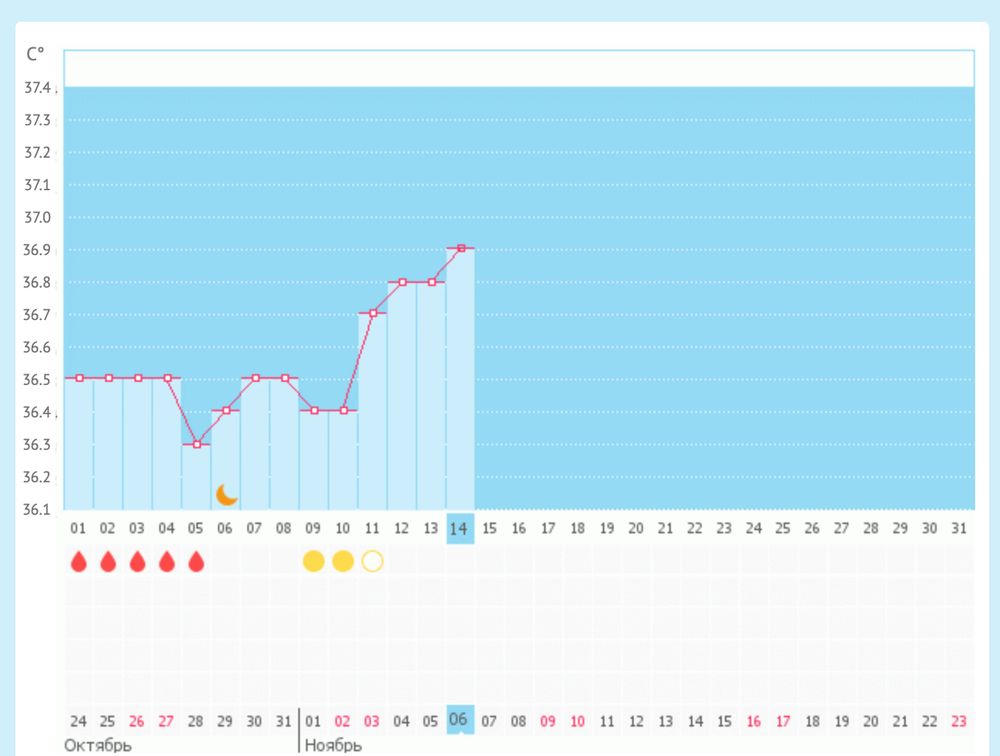Screen dimensions: 1000x756
Task: Select cycle day 20 on the axis
Action: tap(636, 529)
